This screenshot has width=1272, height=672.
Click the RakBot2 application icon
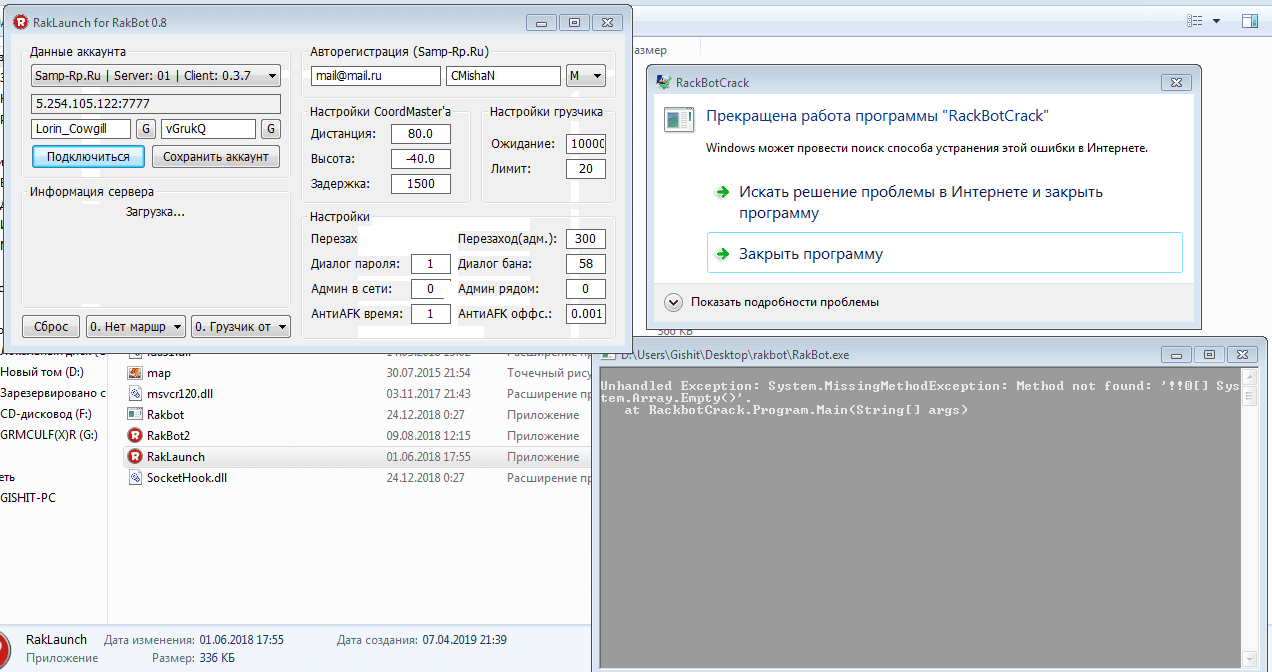[x=135, y=436]
